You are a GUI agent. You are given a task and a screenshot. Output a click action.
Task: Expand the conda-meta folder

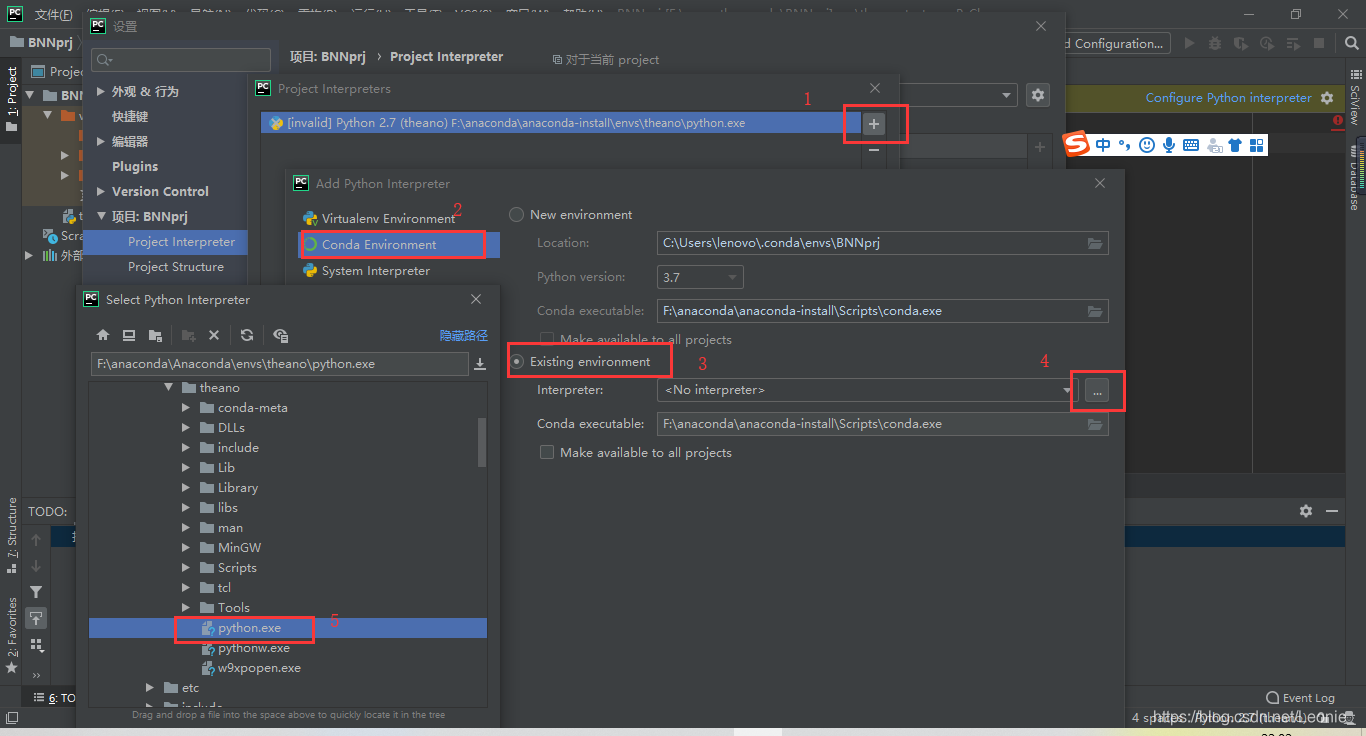(x=187, y=408)
